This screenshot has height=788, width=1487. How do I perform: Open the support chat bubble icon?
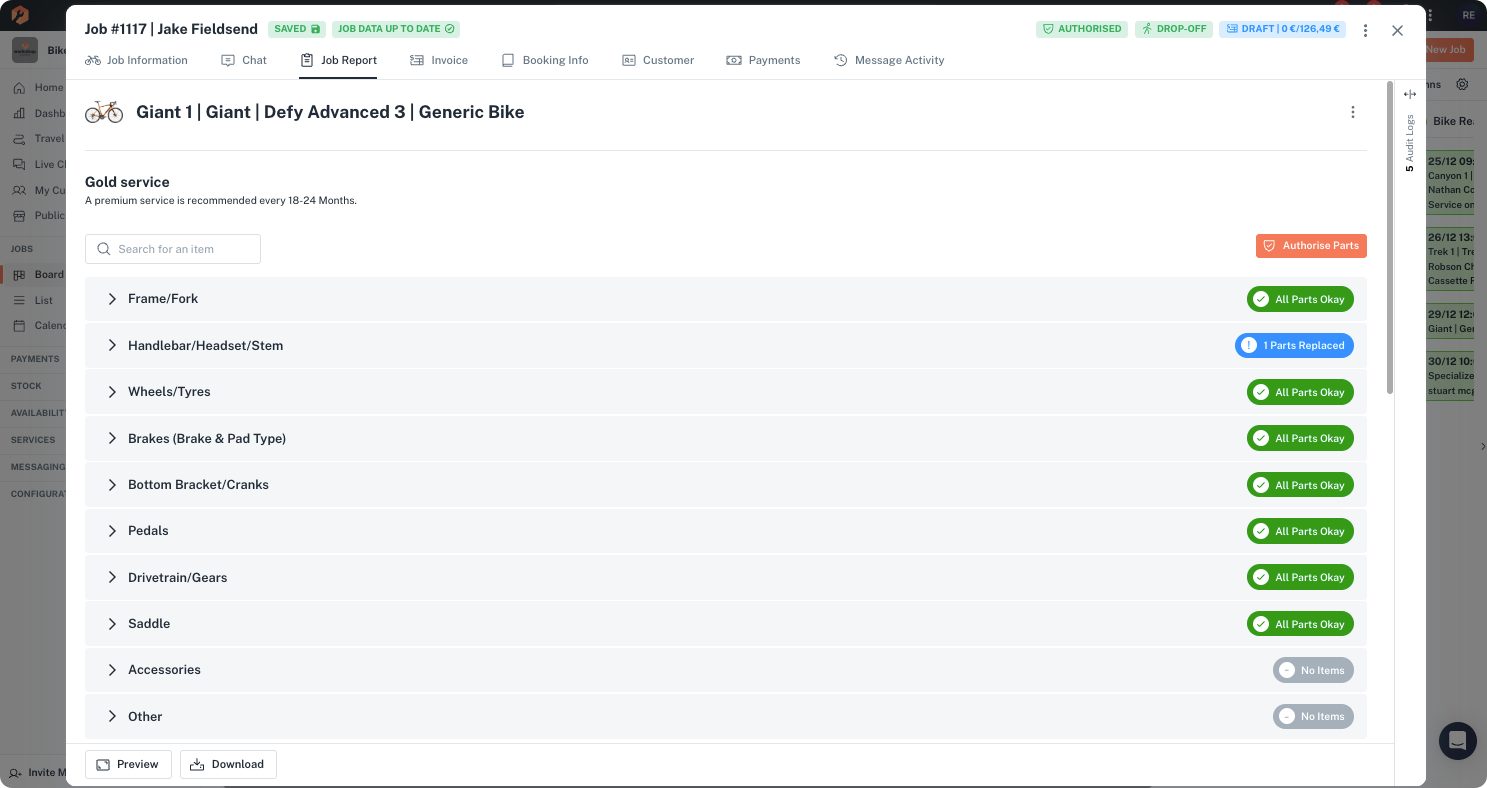(x=1457, y=741)
